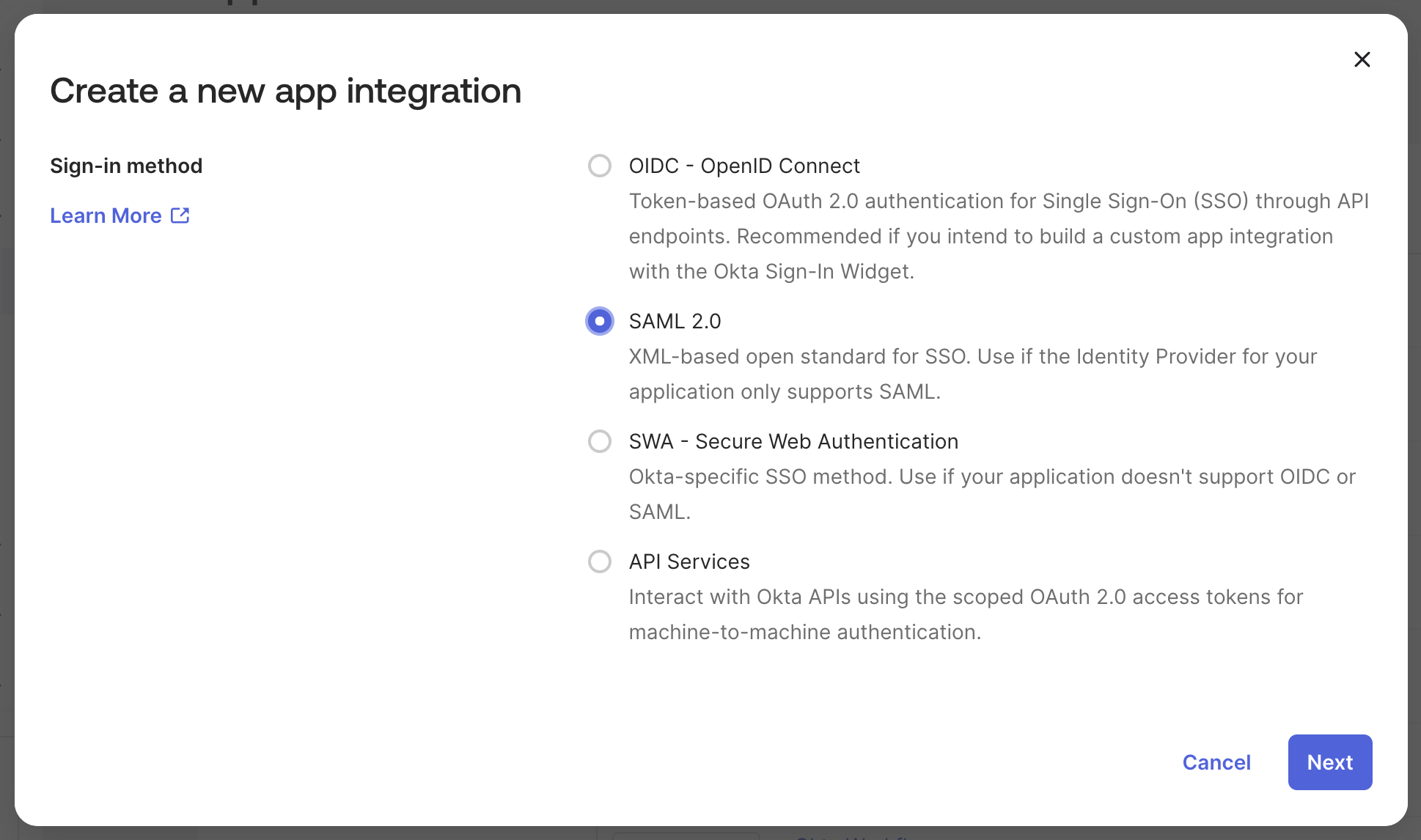Click the SAML 2.0 label
Image resolution: width=1421 pixels, height=840 pixels.
click(674, 321)
